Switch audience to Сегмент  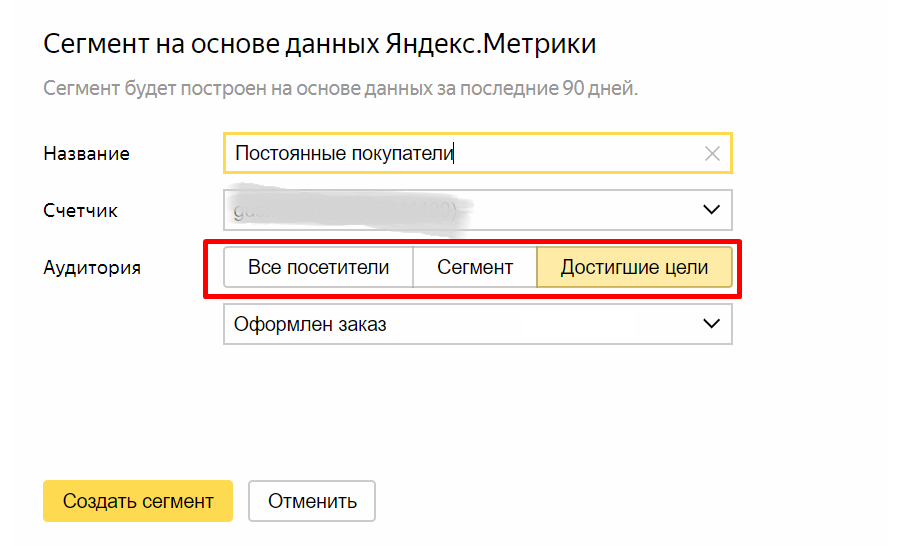coord(475,268)
